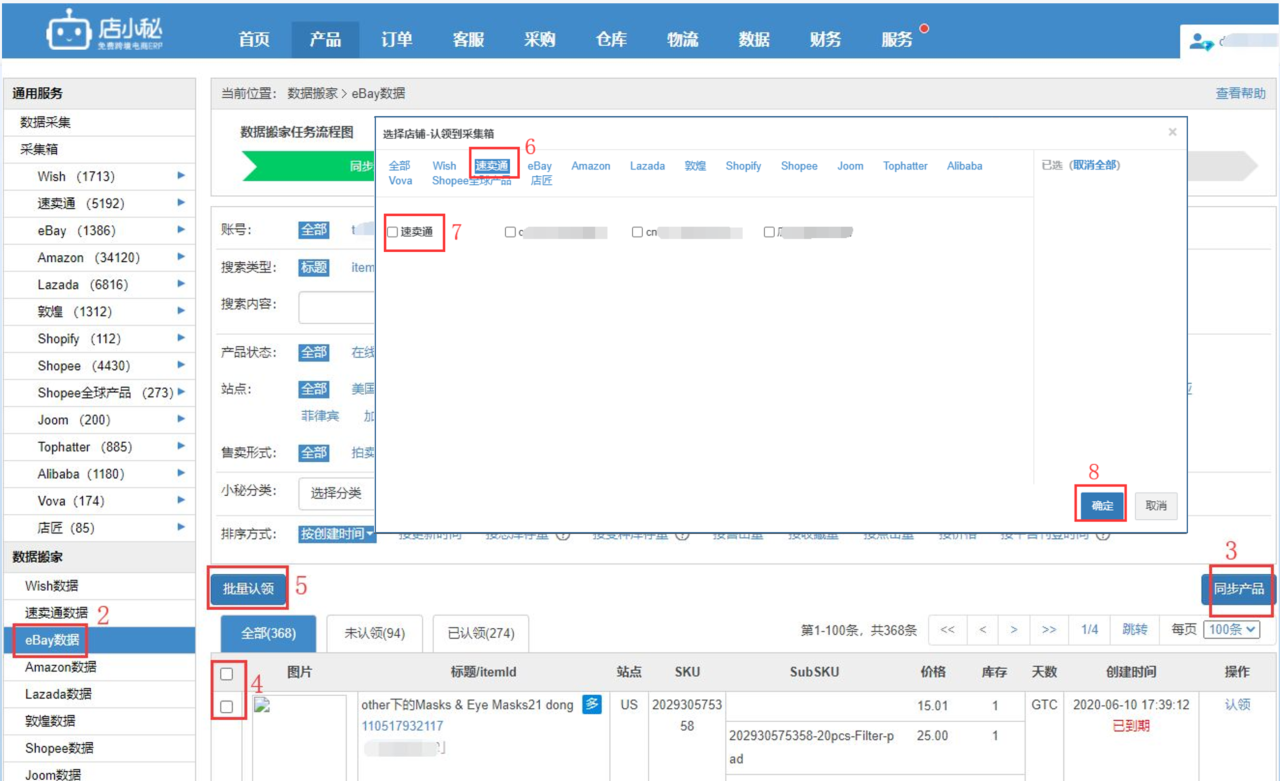The height and width of the screenshot is (781, 1280).
Task: Expand the Lazada (6816) arrow
Action: [181, 284]
